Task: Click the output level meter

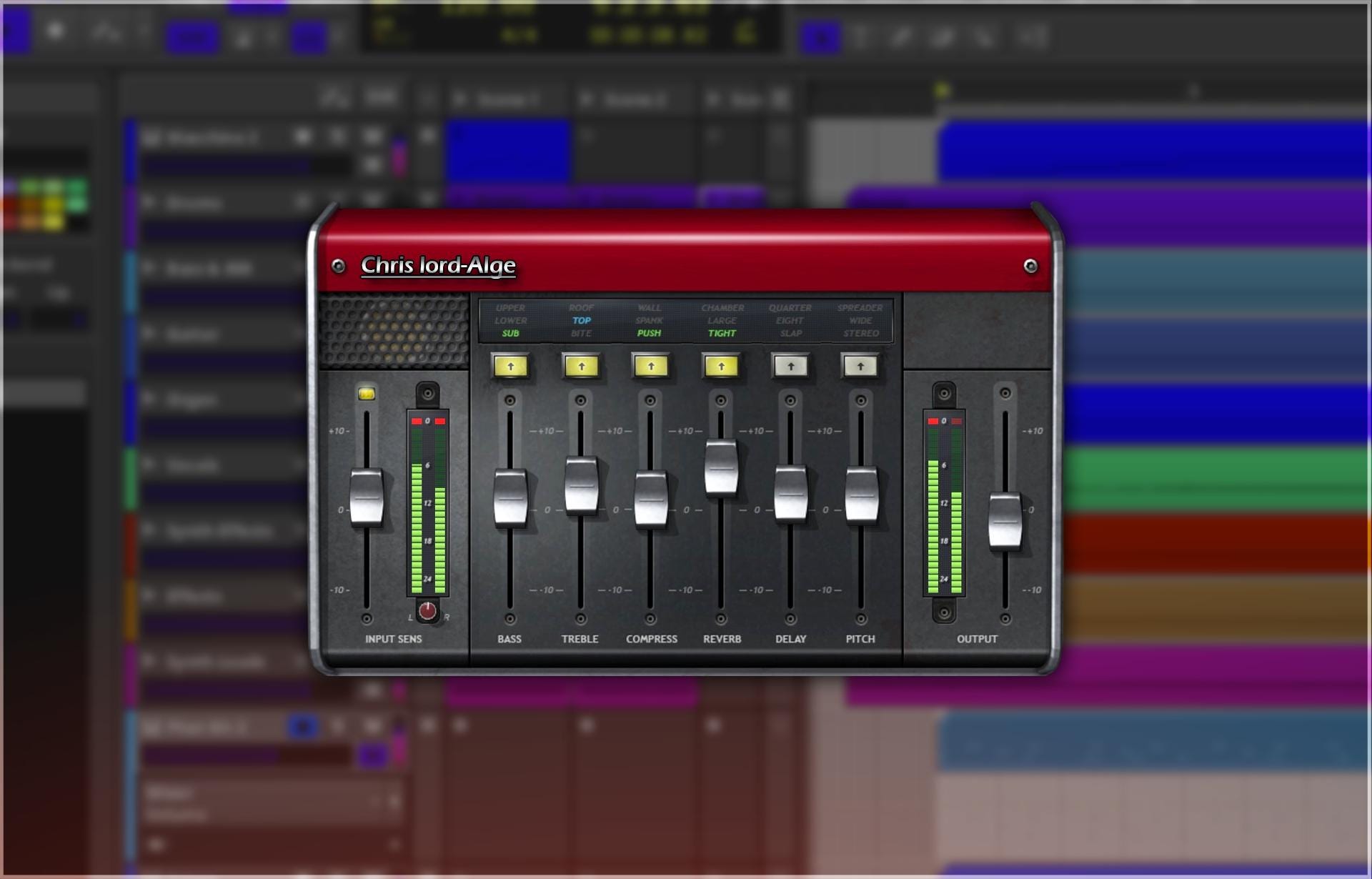Action: pyautogui.click(x=944, y=503)
